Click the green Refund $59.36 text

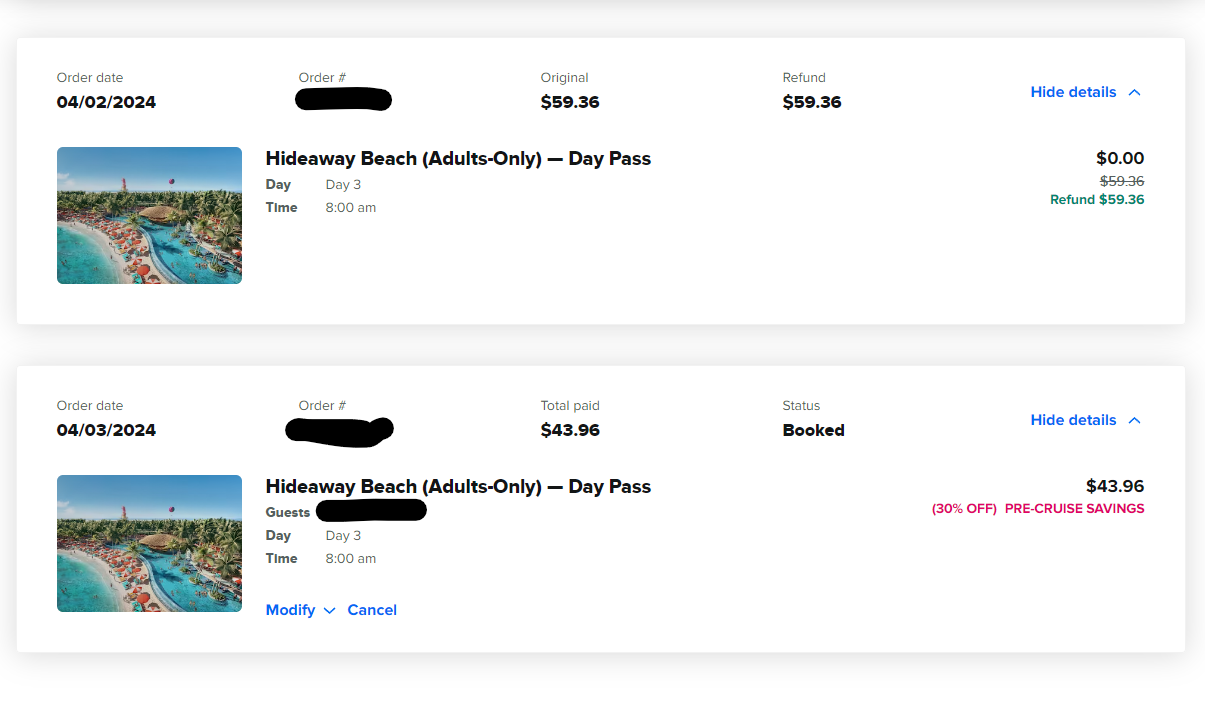click(x=1097, y=200)
